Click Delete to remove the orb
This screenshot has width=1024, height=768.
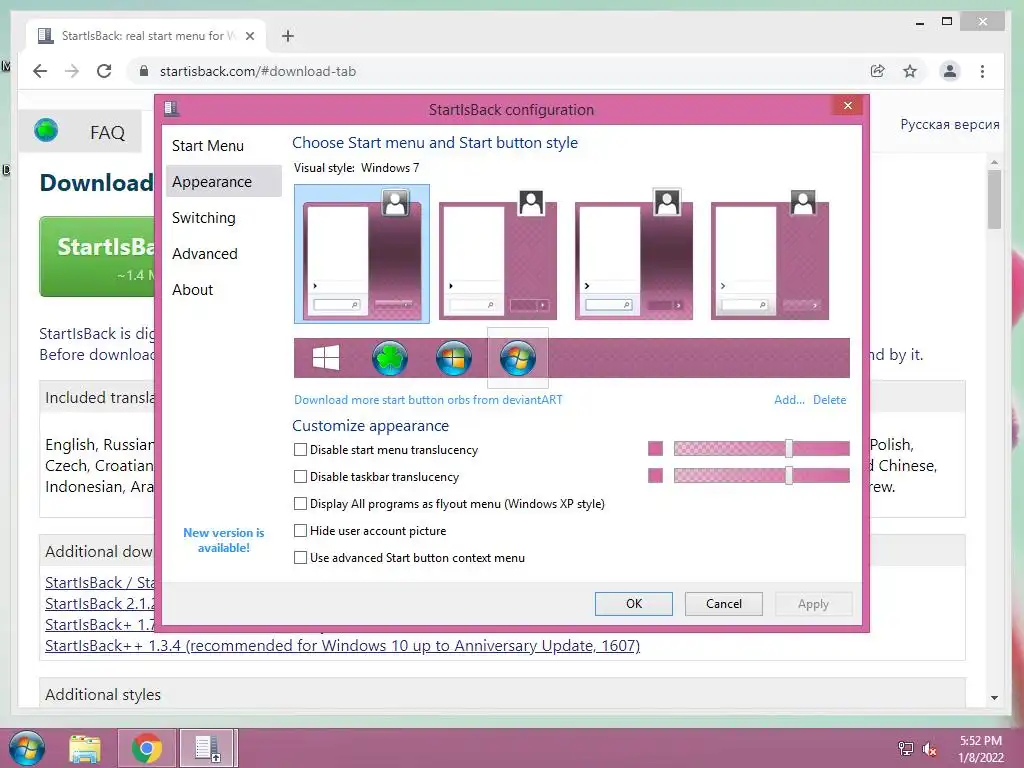point(829,400)
